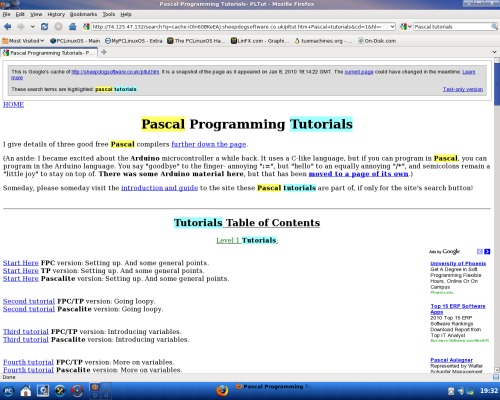Viewport: 500px width, 400px height.
Task: Open the File menu
Action: 6,14
